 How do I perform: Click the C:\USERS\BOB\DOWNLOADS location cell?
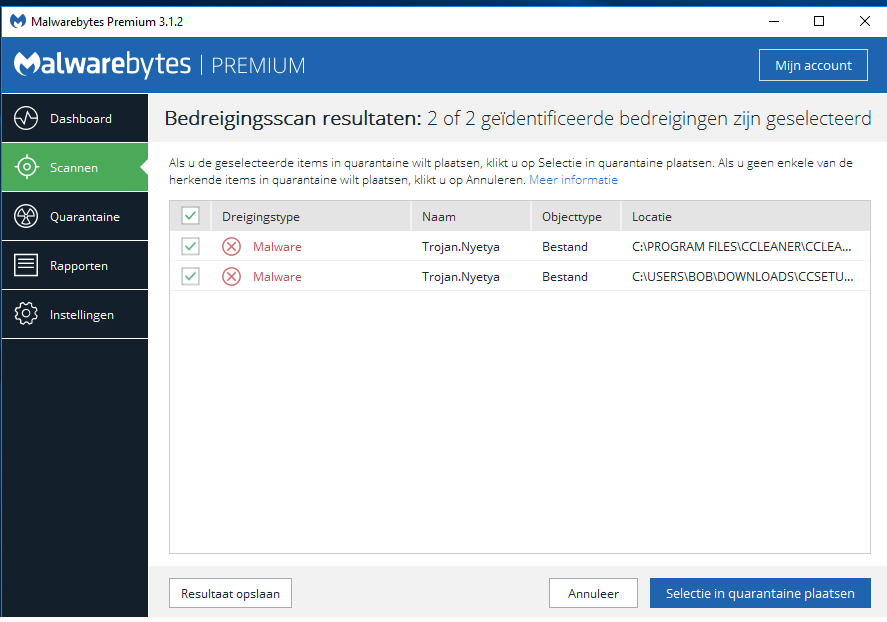pyautogui.click(x=743, y=277)
